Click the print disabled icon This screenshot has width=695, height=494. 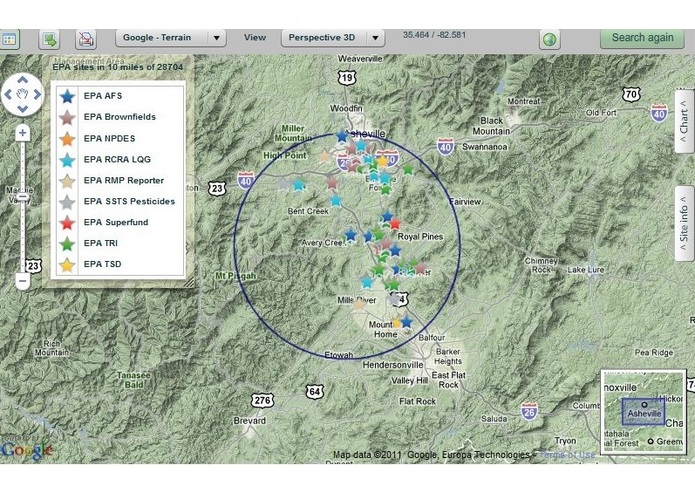point(86,39)
